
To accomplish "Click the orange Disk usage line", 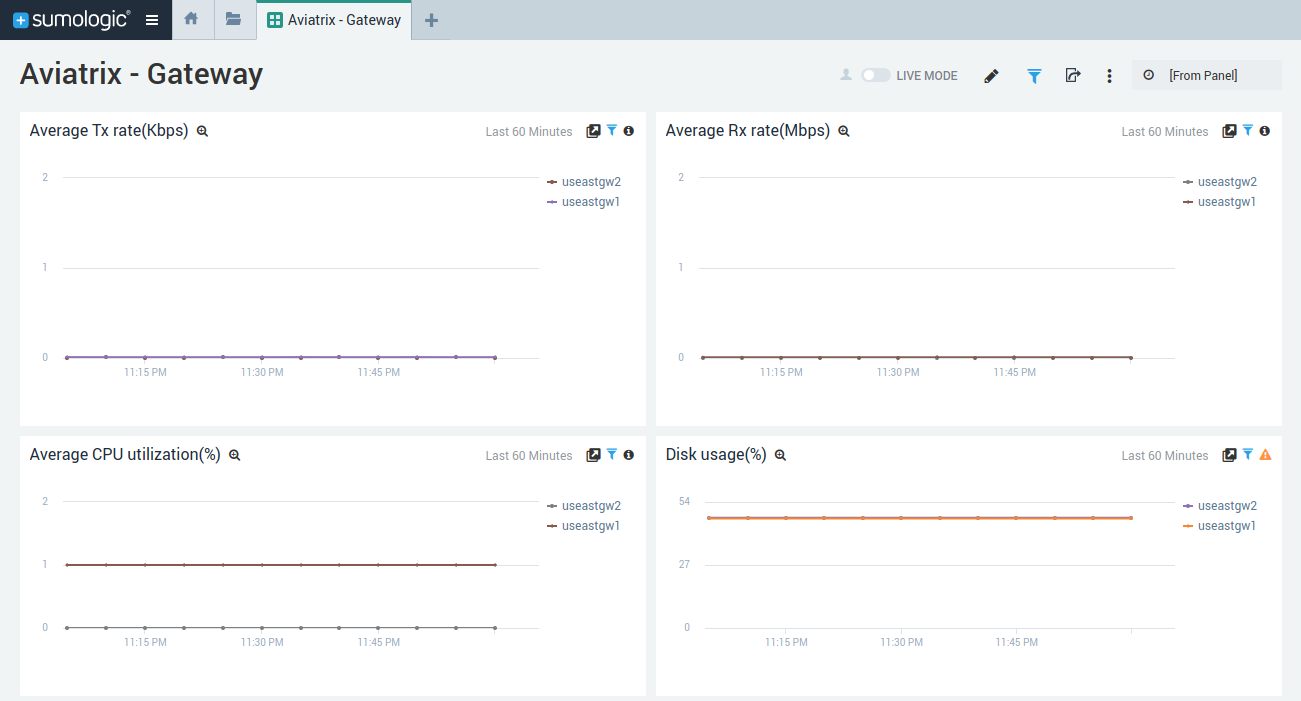I will coord(919,518).
